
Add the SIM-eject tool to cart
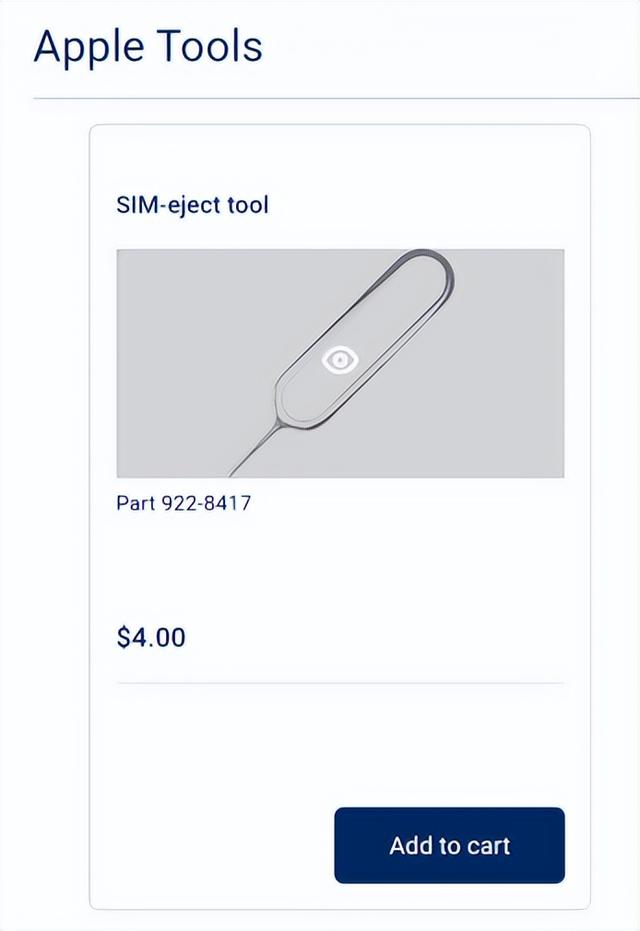[449, 845]
